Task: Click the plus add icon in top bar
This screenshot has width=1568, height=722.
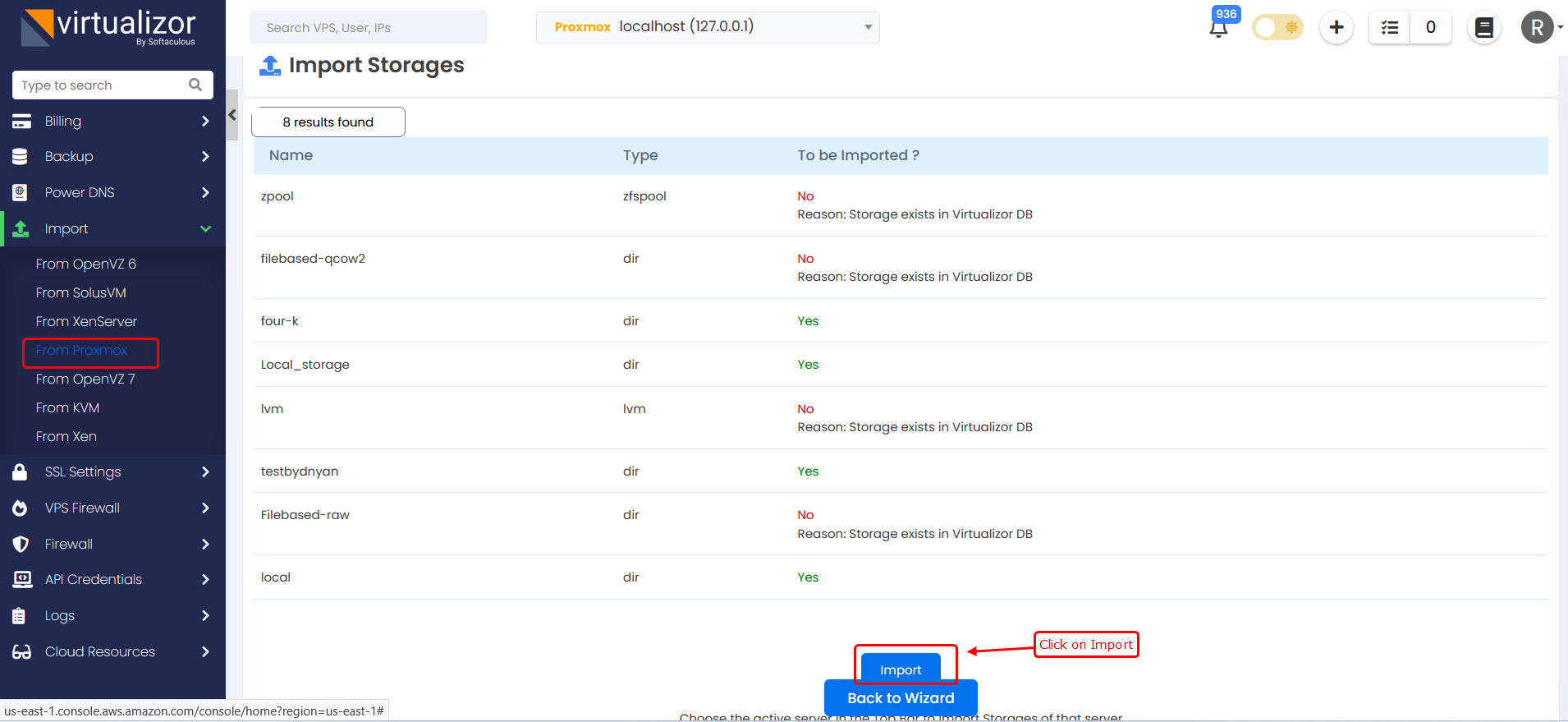Action: 1336,27
